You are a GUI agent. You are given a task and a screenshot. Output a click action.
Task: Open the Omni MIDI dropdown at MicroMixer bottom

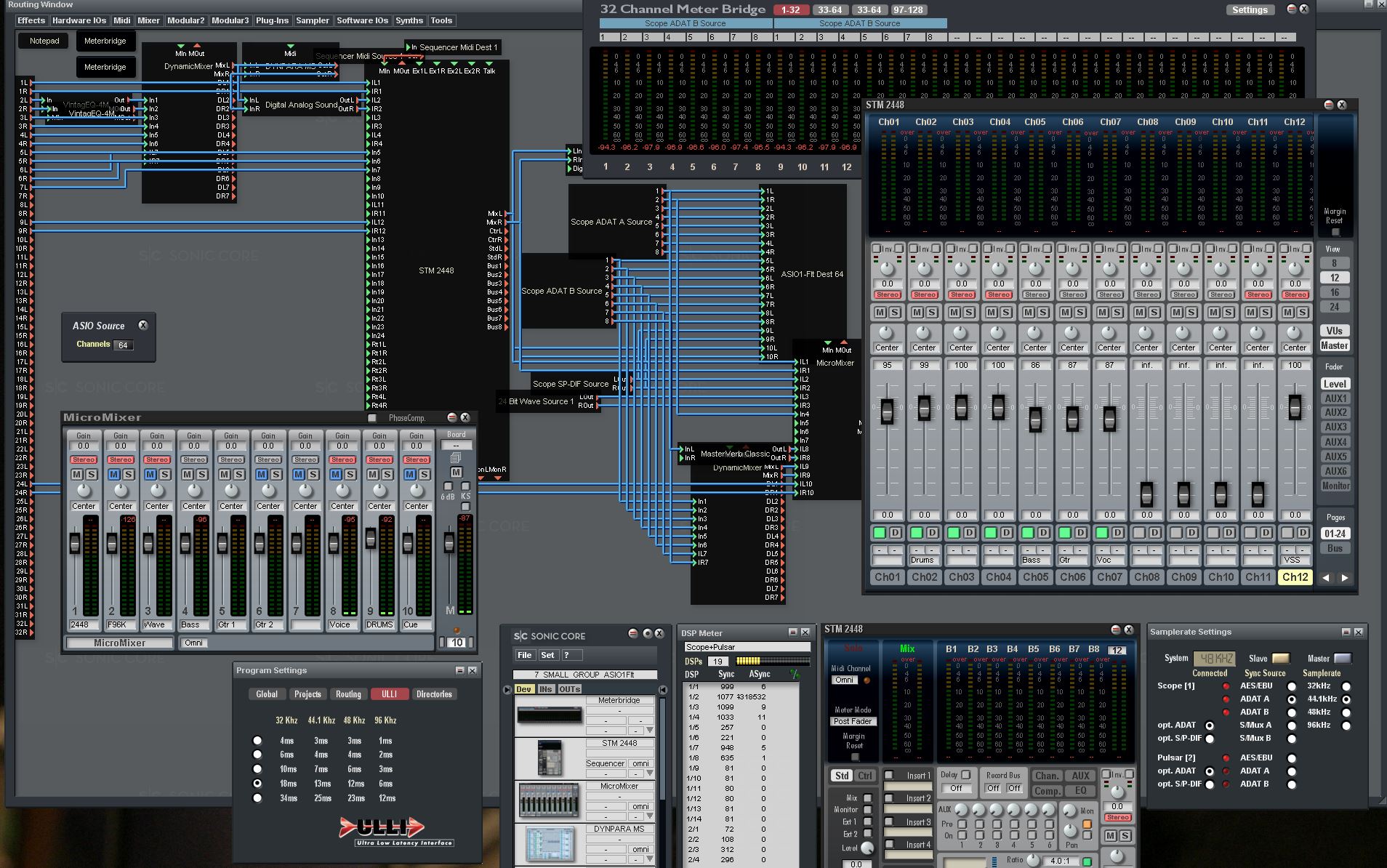(194, 643)
